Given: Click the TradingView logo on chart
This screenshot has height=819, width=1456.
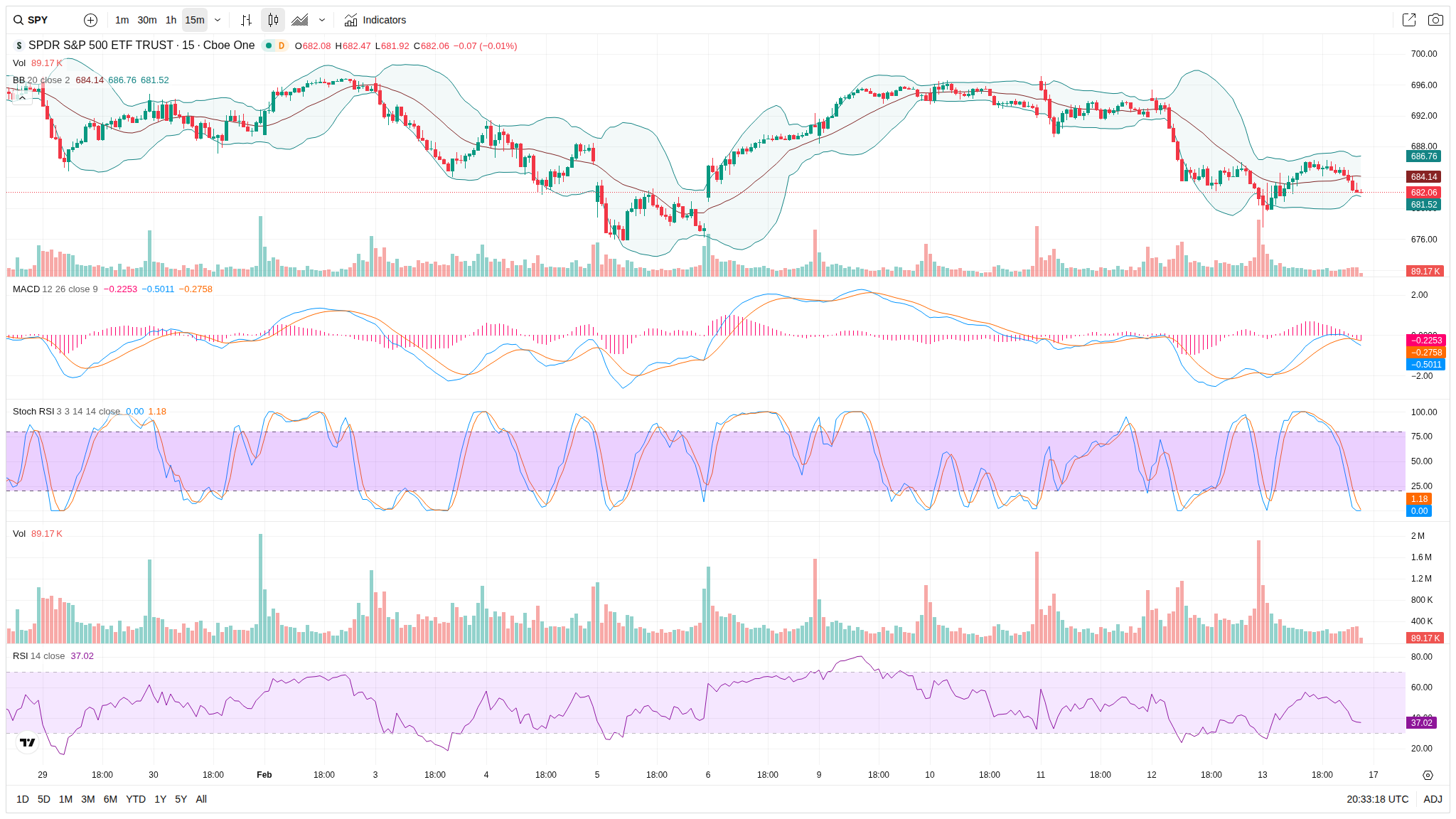Looking at the screenshot, I should click(27, 742).
